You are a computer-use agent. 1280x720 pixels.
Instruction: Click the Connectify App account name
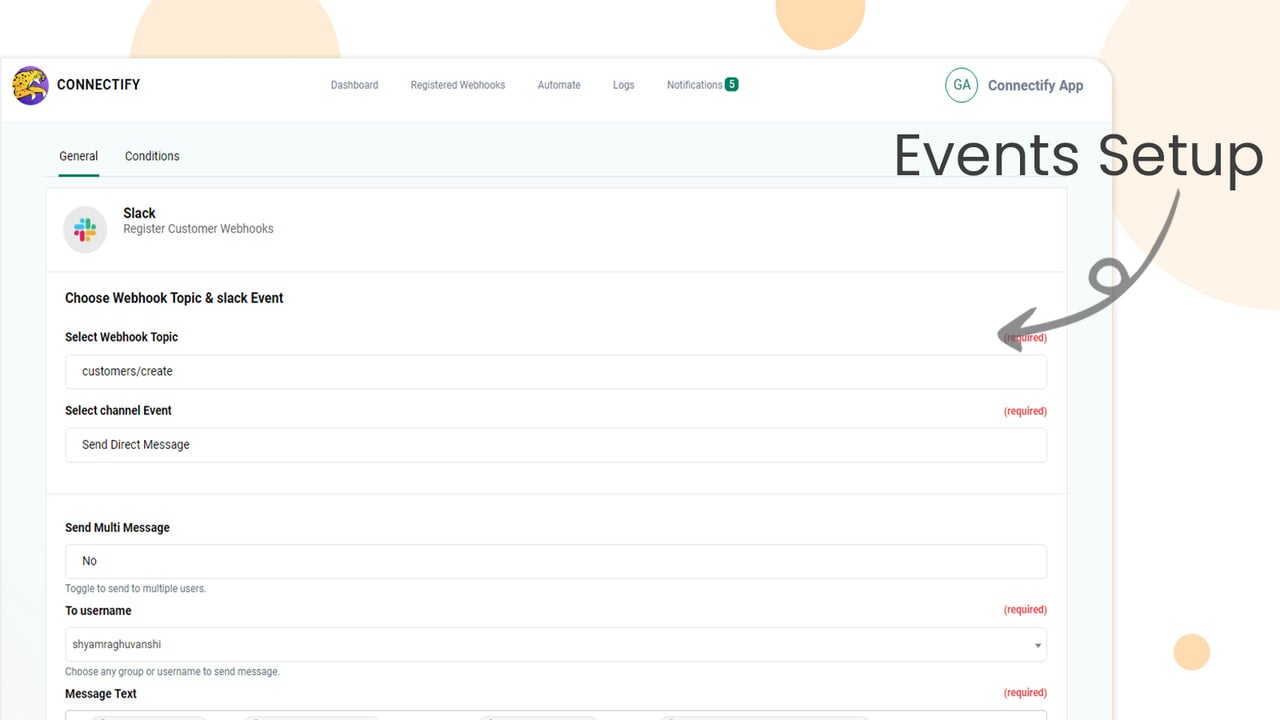pos(1035,86)
